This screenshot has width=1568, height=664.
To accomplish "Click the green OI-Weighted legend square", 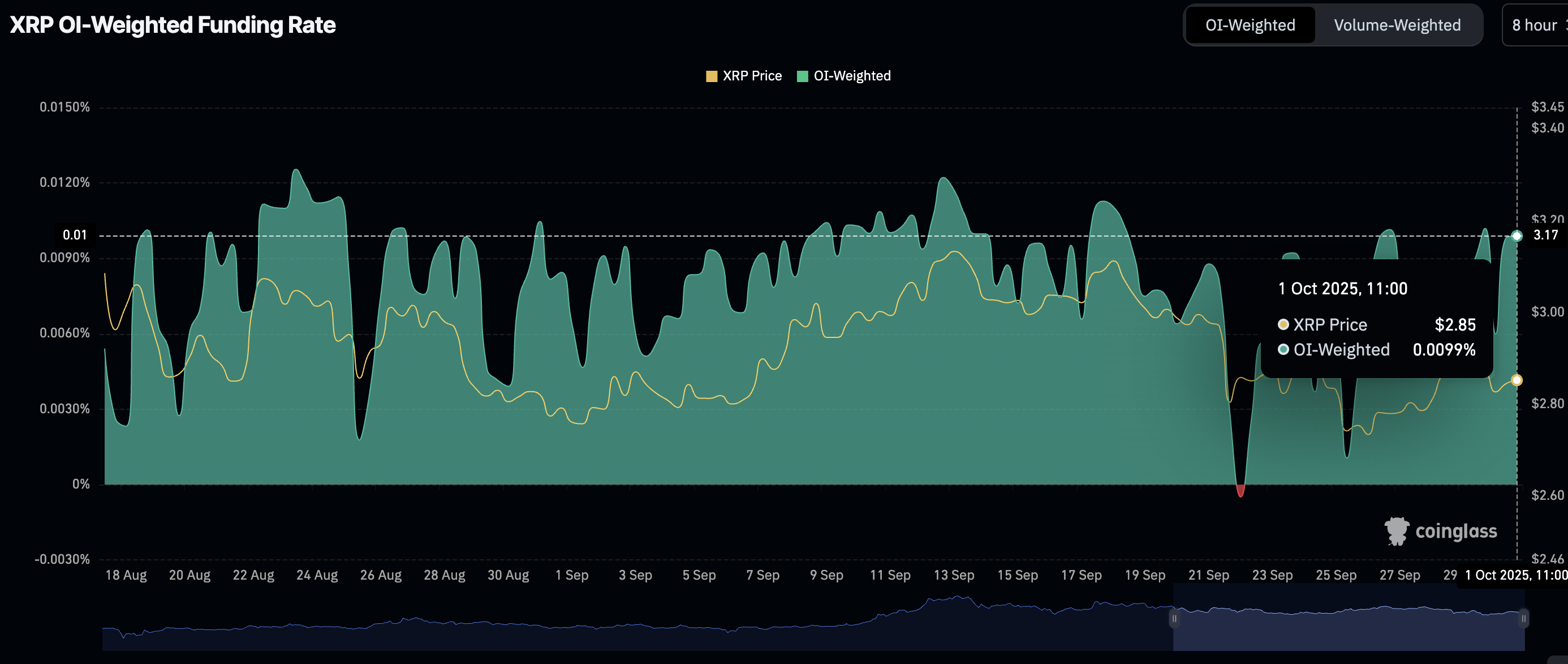I will 802,76.
